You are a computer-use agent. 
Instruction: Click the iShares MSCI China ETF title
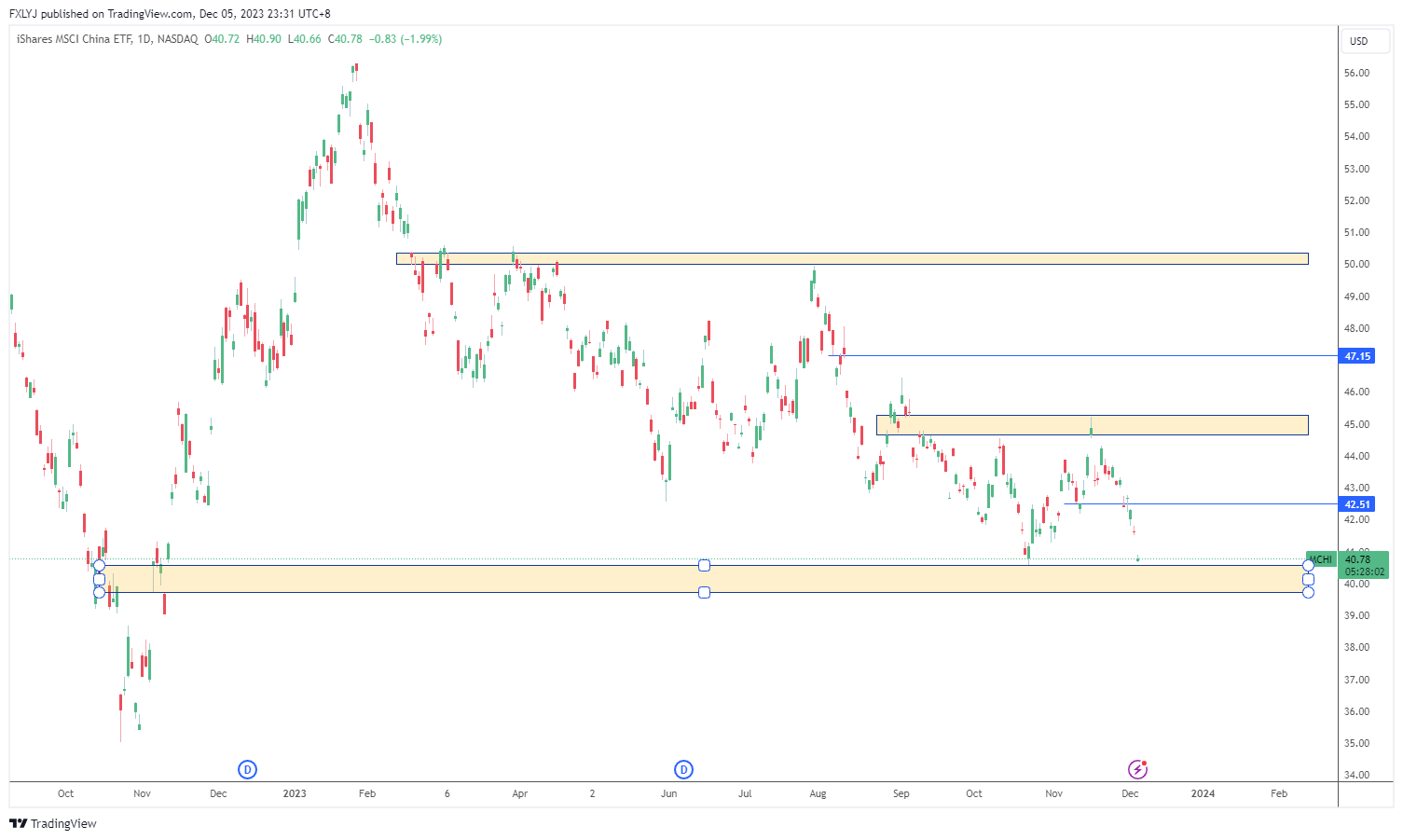74,39
